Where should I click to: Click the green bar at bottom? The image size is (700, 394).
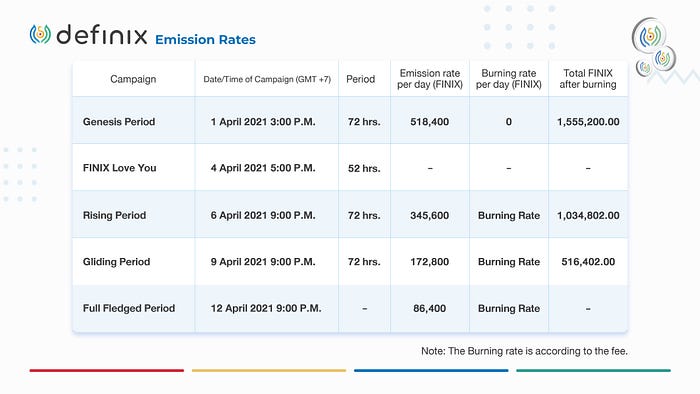[593, 370]
